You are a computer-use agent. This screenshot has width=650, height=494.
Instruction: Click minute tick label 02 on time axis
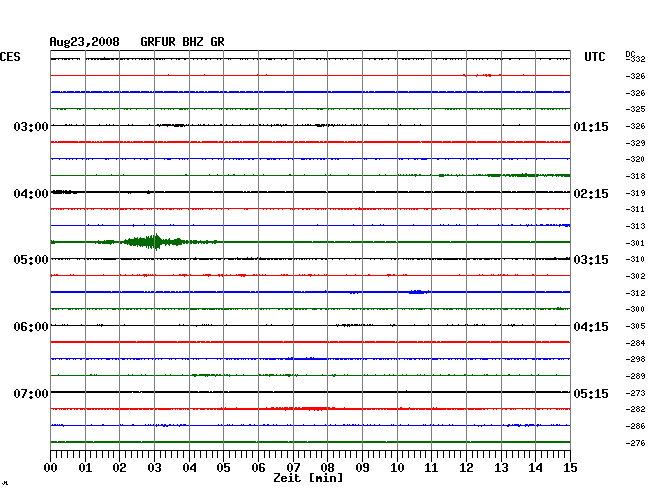(x=119, y=467)
